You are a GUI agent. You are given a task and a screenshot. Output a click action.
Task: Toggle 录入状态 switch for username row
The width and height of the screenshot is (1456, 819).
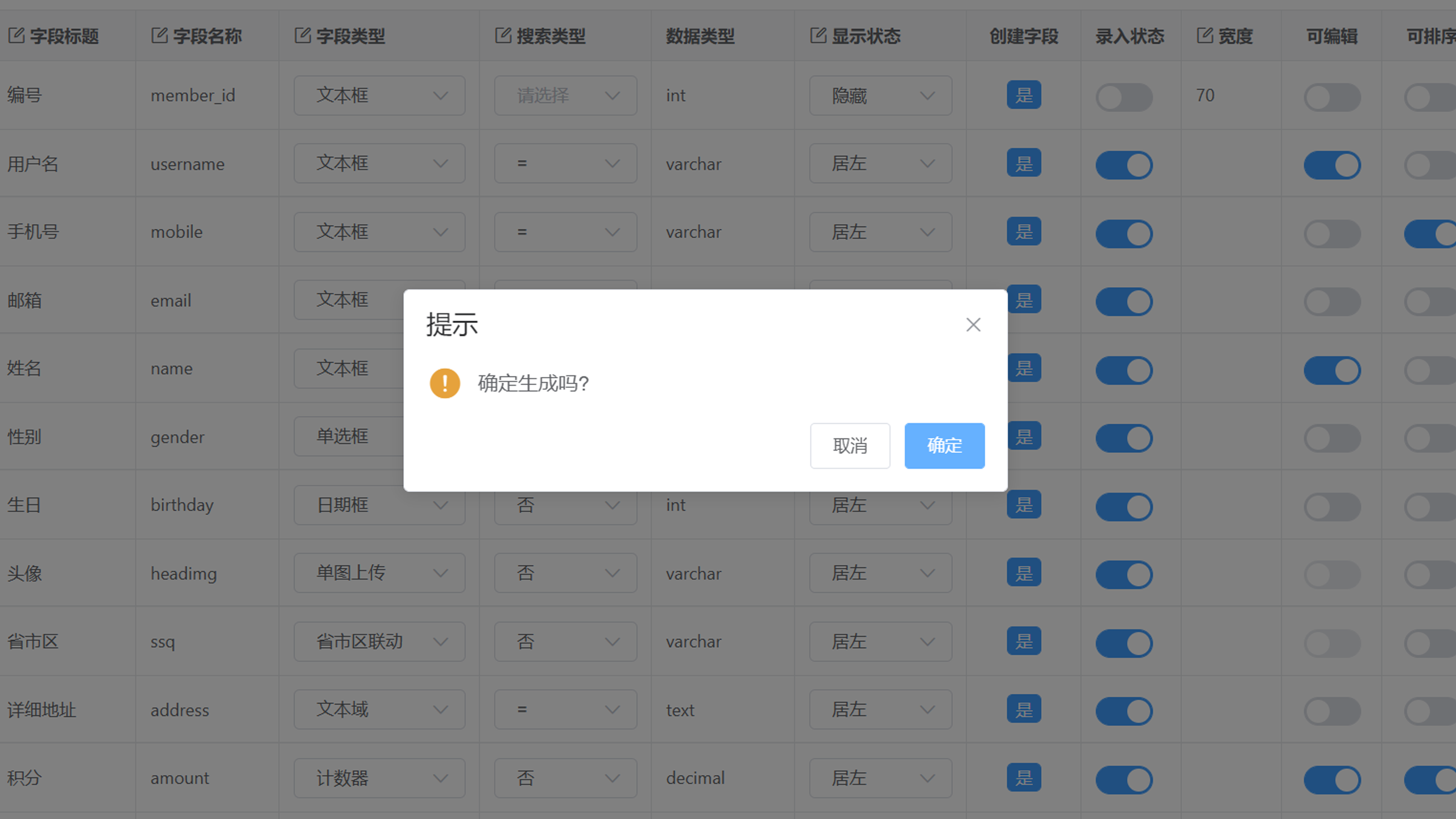[1124, 165]
